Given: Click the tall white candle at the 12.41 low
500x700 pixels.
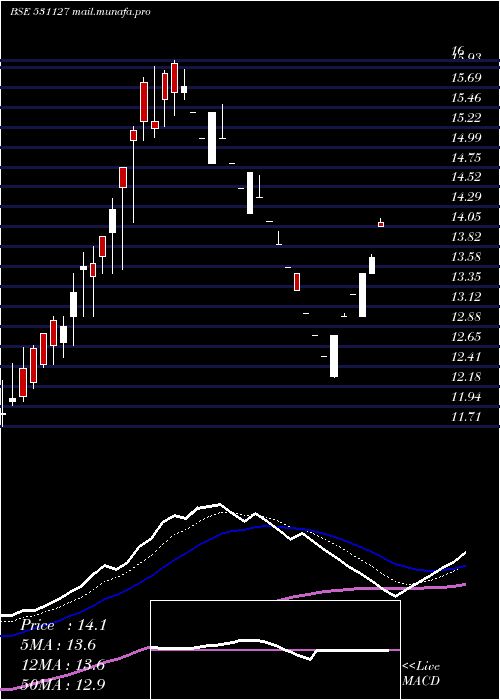Looking at the screenshot, I should click(x=334, y=356).
